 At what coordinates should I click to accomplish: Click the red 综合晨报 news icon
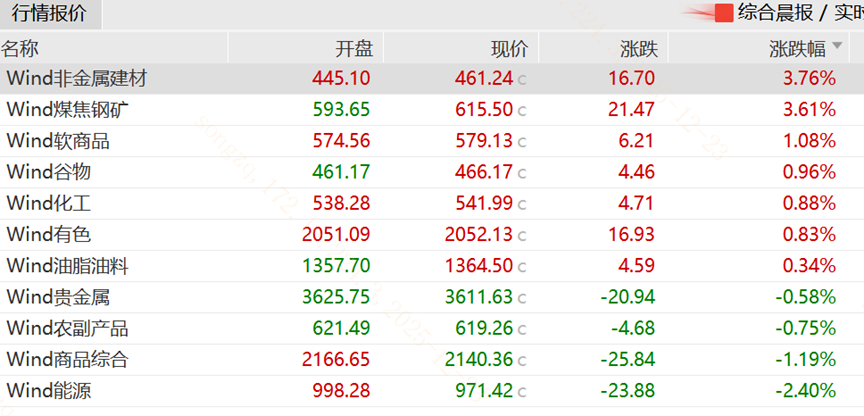click(x=723, y=13)
